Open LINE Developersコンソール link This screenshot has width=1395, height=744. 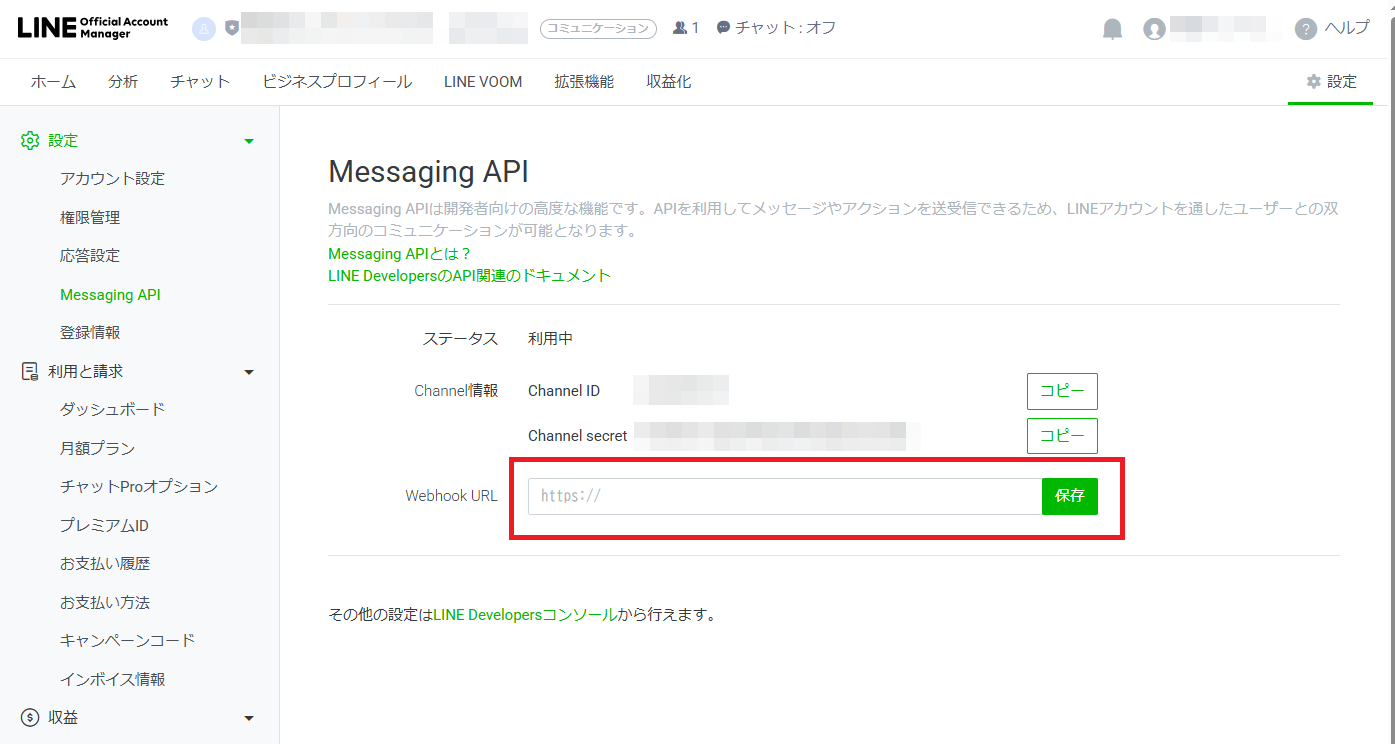[x=524, y=615]
